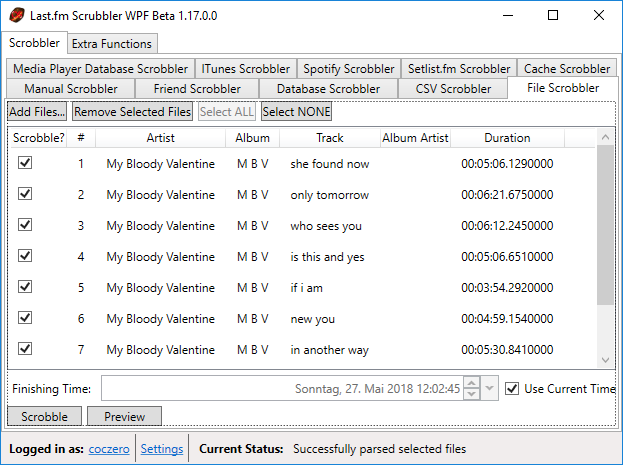Viewport: 623px width, 465px height.
Task: Click duration 00:06:12.2450000
Action: (x=507, y=226)
